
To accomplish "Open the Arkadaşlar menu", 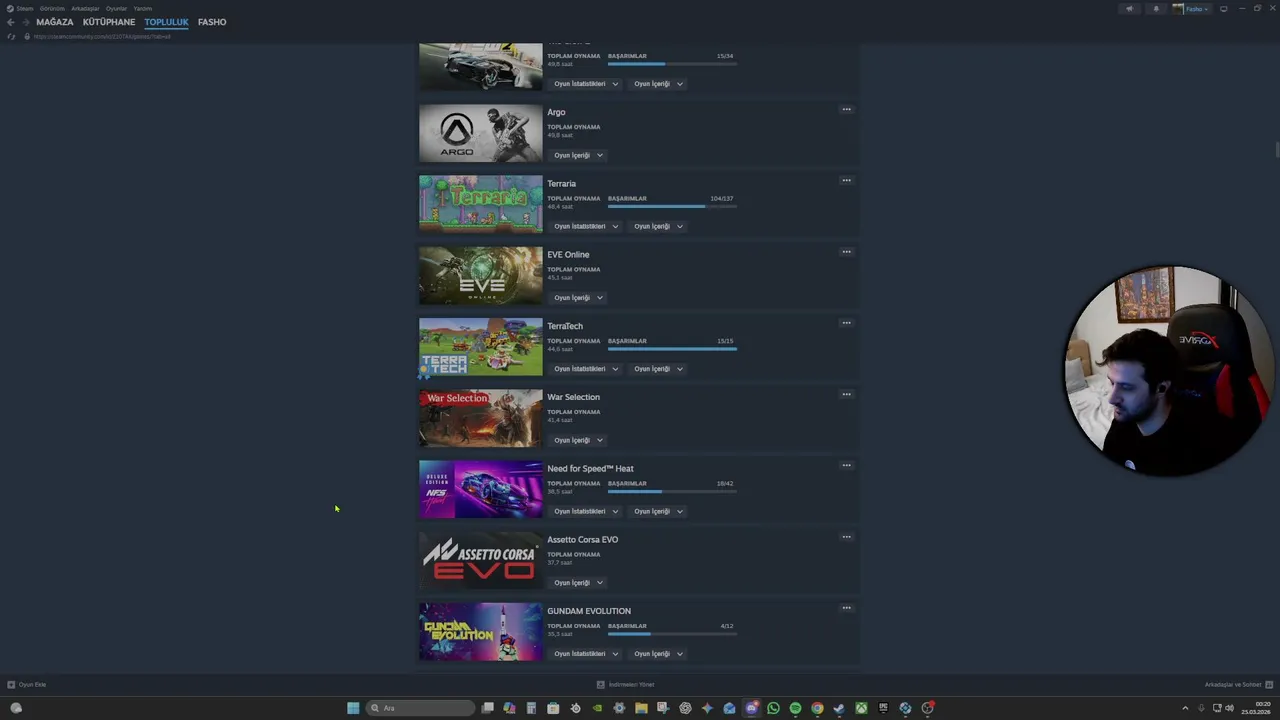I will coord(85,8).
